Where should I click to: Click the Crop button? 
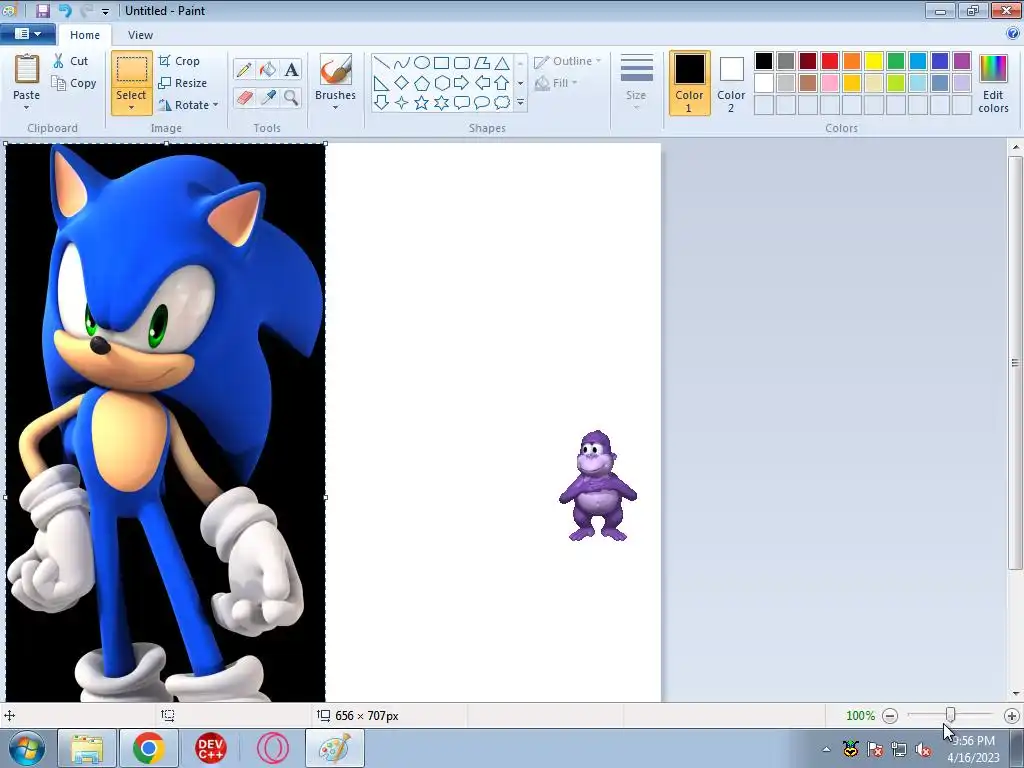click(179, 61)
